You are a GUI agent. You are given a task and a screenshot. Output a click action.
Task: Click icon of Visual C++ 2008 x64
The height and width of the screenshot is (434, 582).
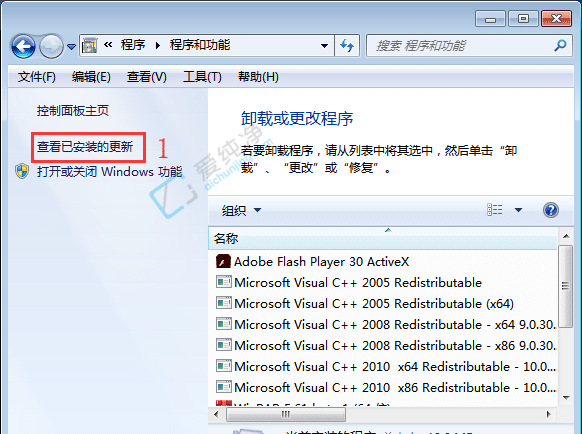click(223, 324)
